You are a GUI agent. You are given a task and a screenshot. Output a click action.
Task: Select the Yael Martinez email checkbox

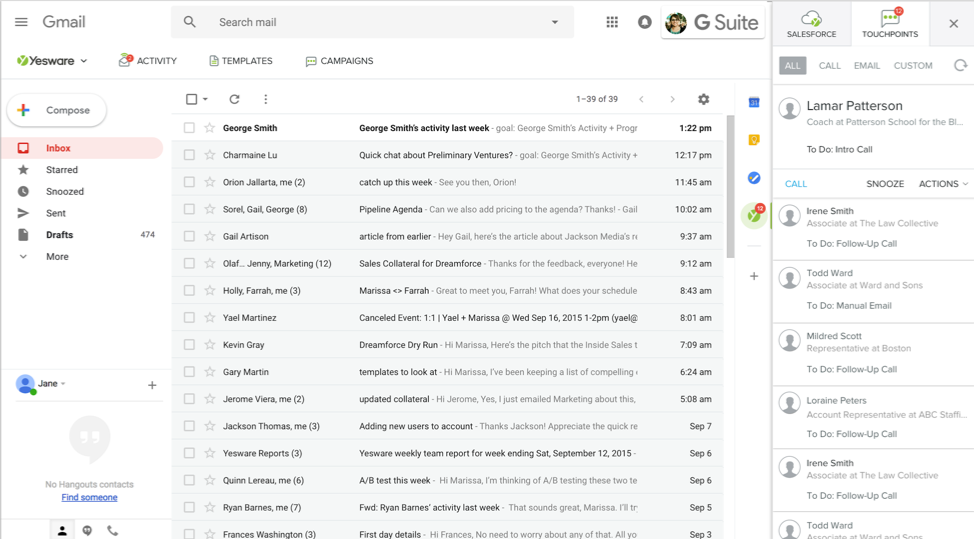click(x=189, y=318)
